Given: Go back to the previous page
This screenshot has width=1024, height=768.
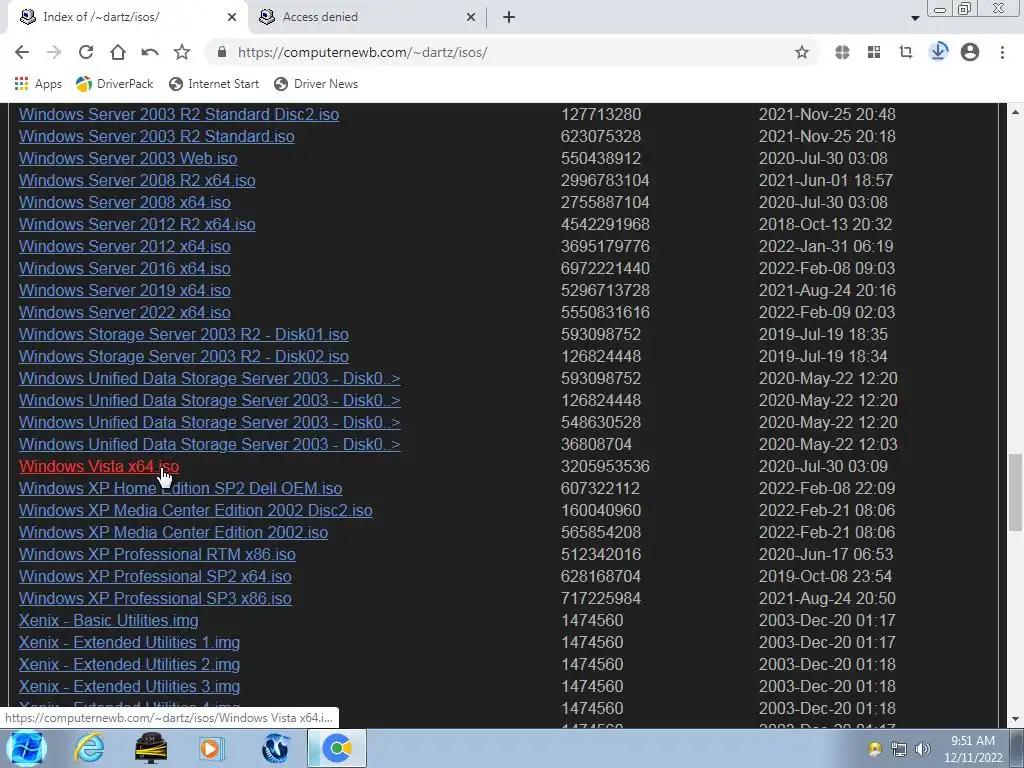Looking at the screenshot, I should (22, 52).
